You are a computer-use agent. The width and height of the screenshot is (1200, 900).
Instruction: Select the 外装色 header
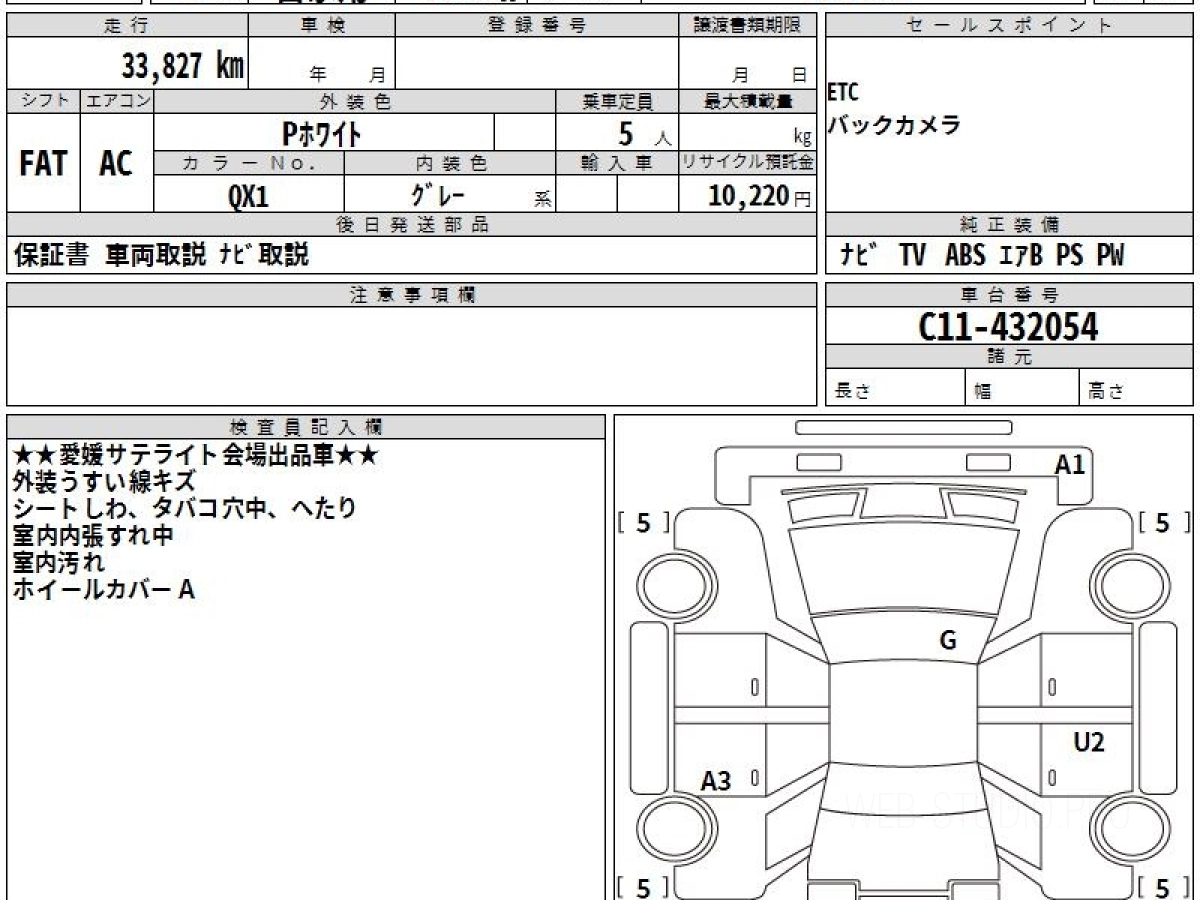355,101
